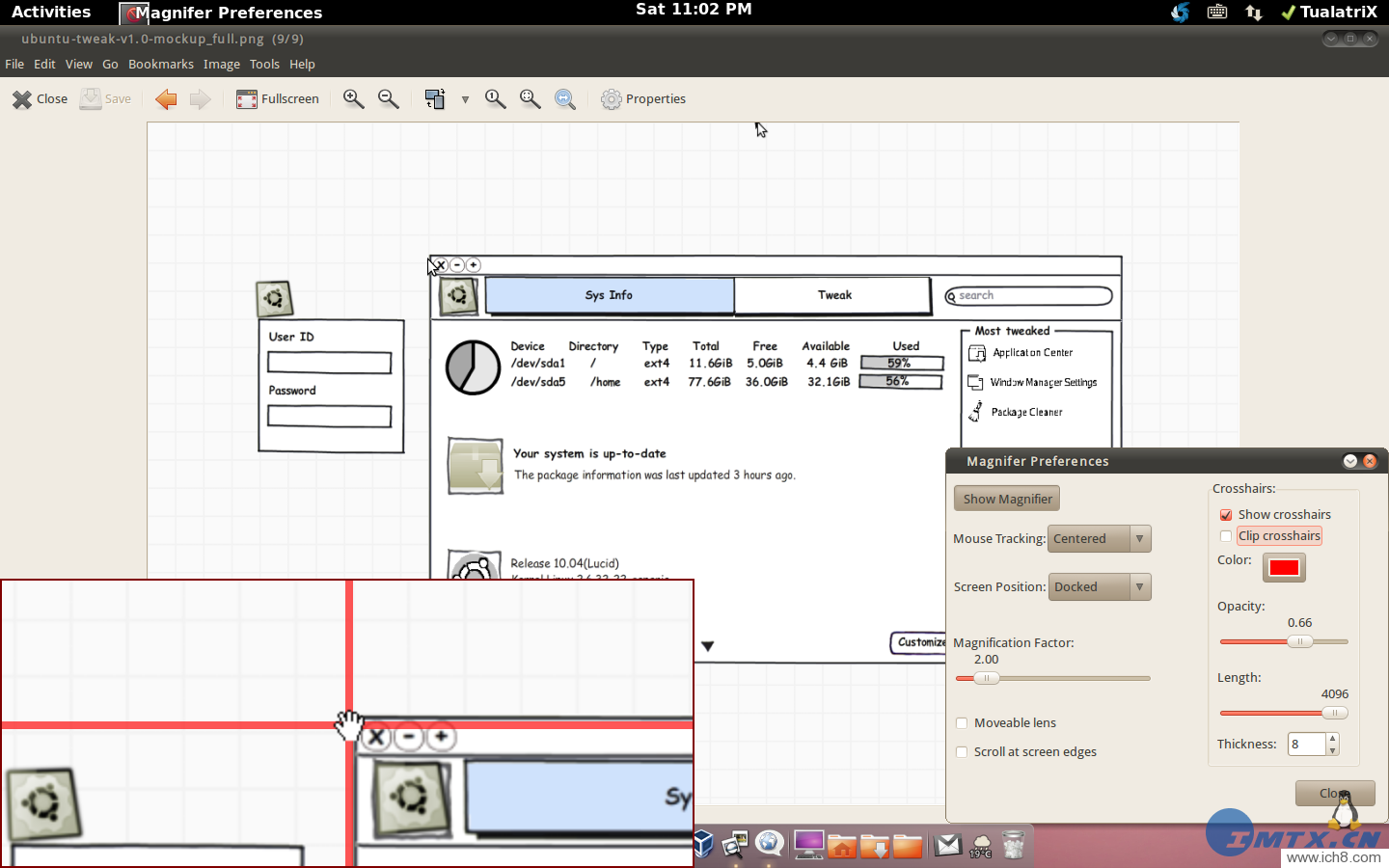Uncheck the Show crosshairs checkbox
This screenshot has width=1389, height=868.
click(x=1226, y=515)
